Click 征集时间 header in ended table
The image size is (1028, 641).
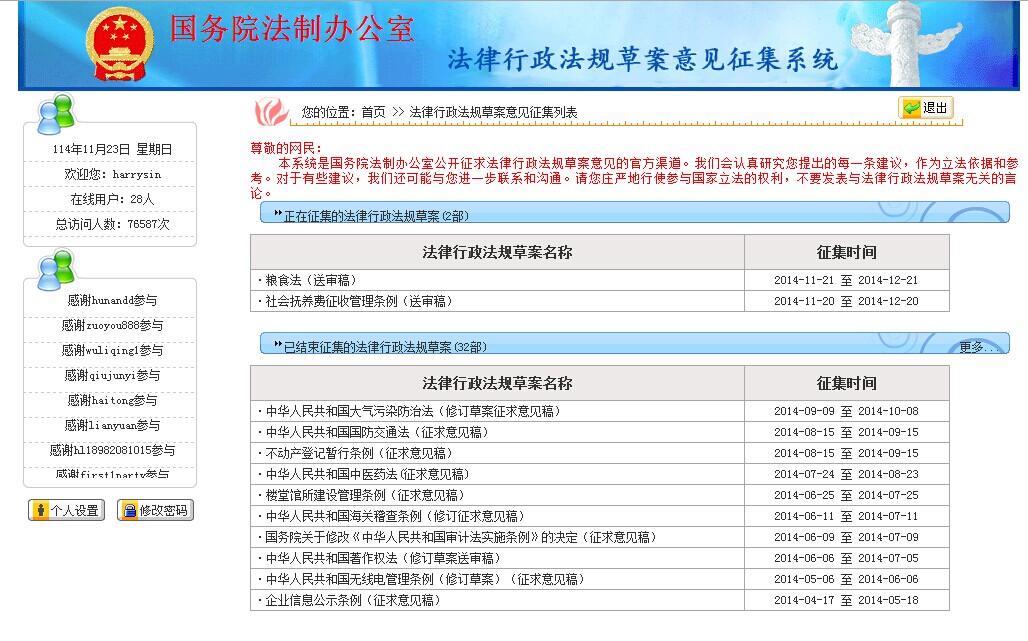846,383
